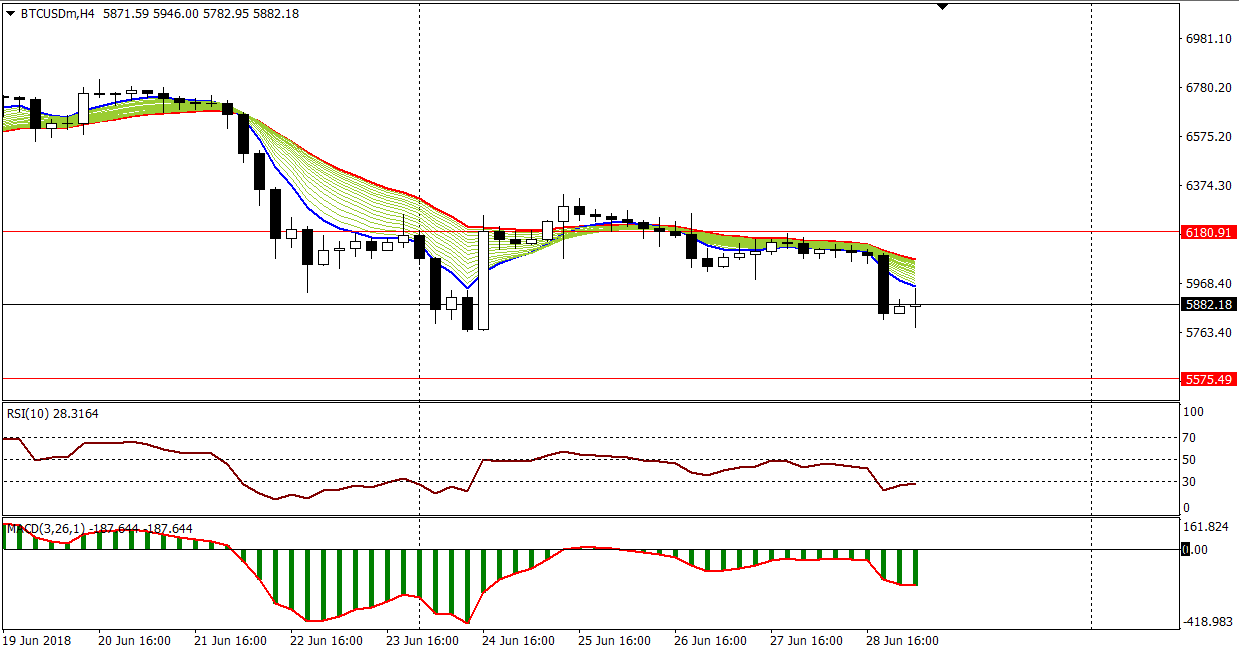Image resolution: width=1239 pixels, height=648 pixels.
Task: Click the 24 Jun 16:00 time label
Action: [x=519, y=640]
